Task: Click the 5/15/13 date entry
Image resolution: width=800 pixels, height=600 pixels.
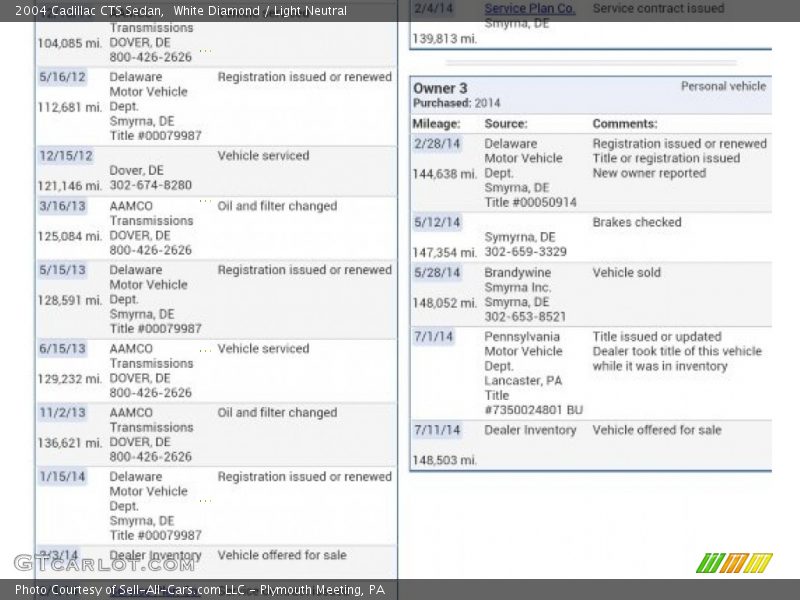Action: click(62, 270)
